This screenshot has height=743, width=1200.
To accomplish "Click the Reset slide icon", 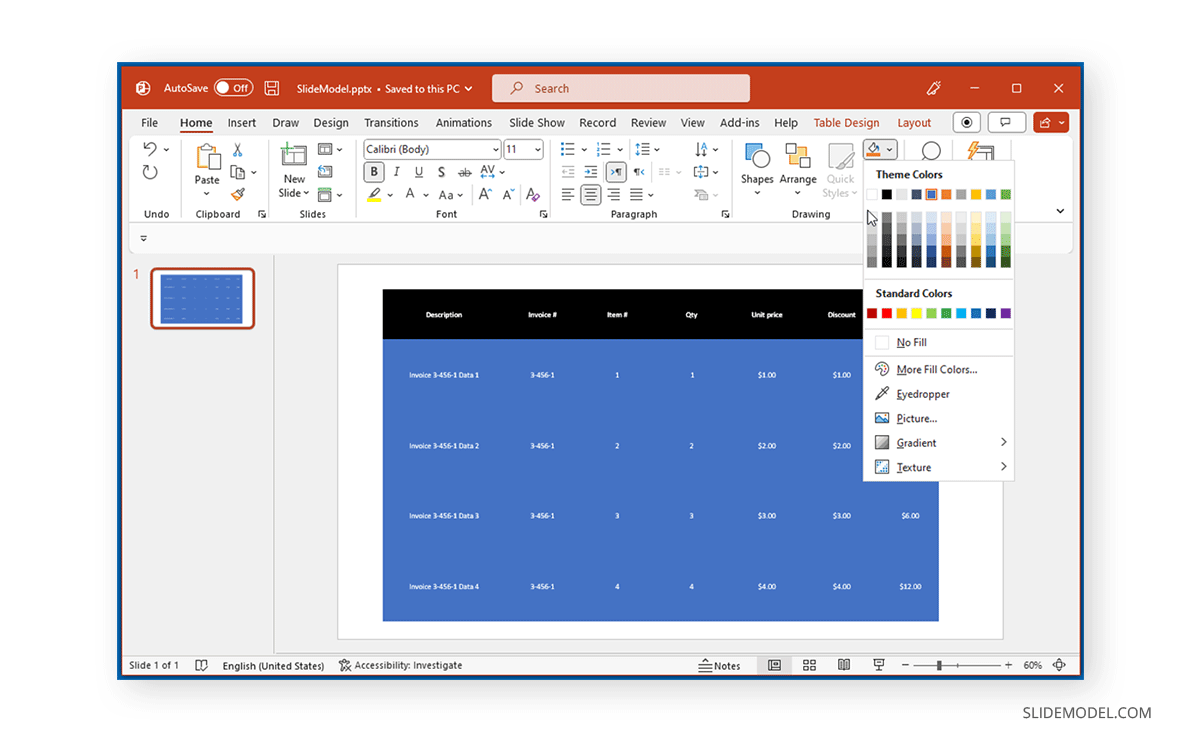I will 325,172.
